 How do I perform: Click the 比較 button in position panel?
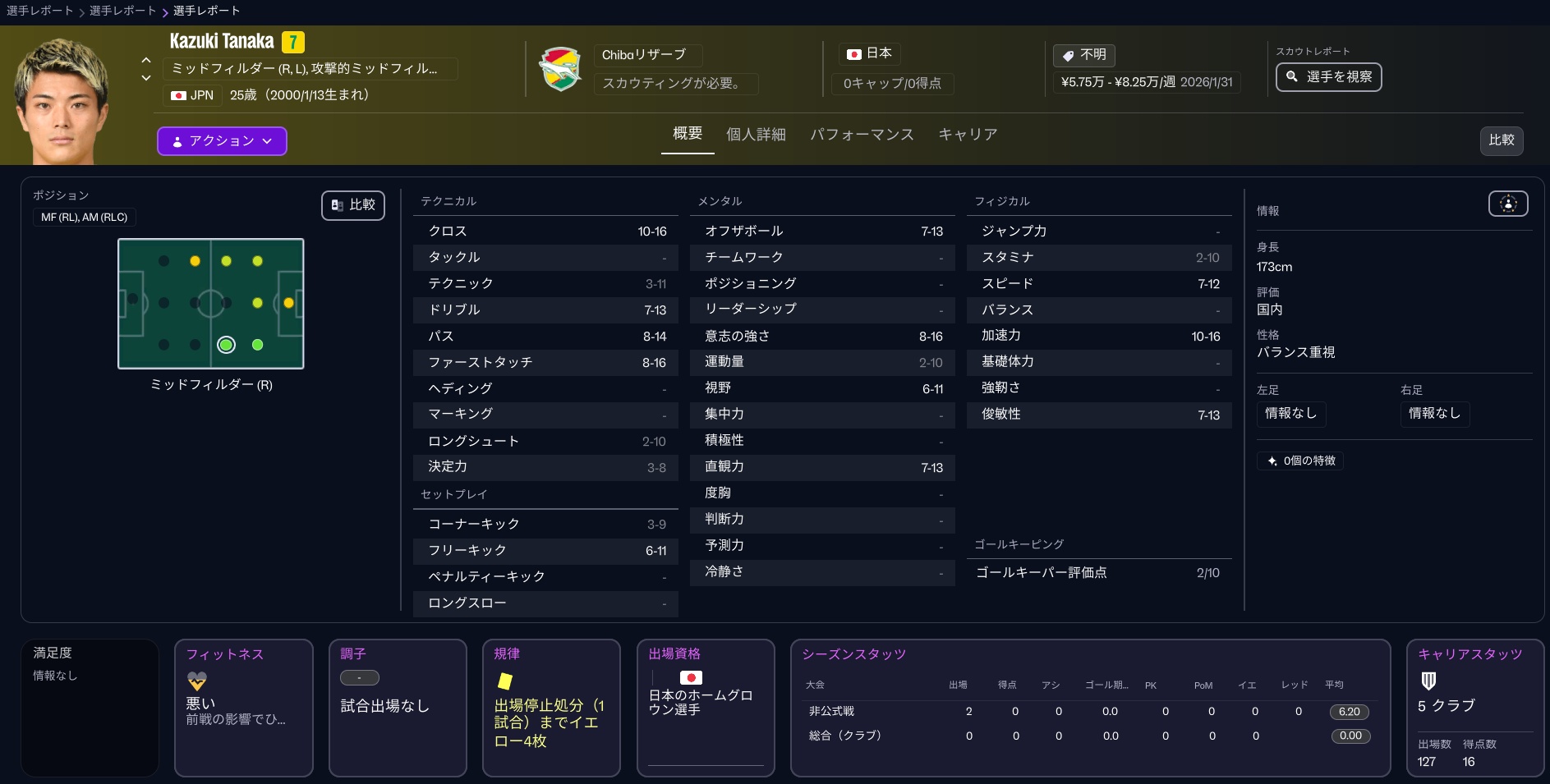point(353,204)
